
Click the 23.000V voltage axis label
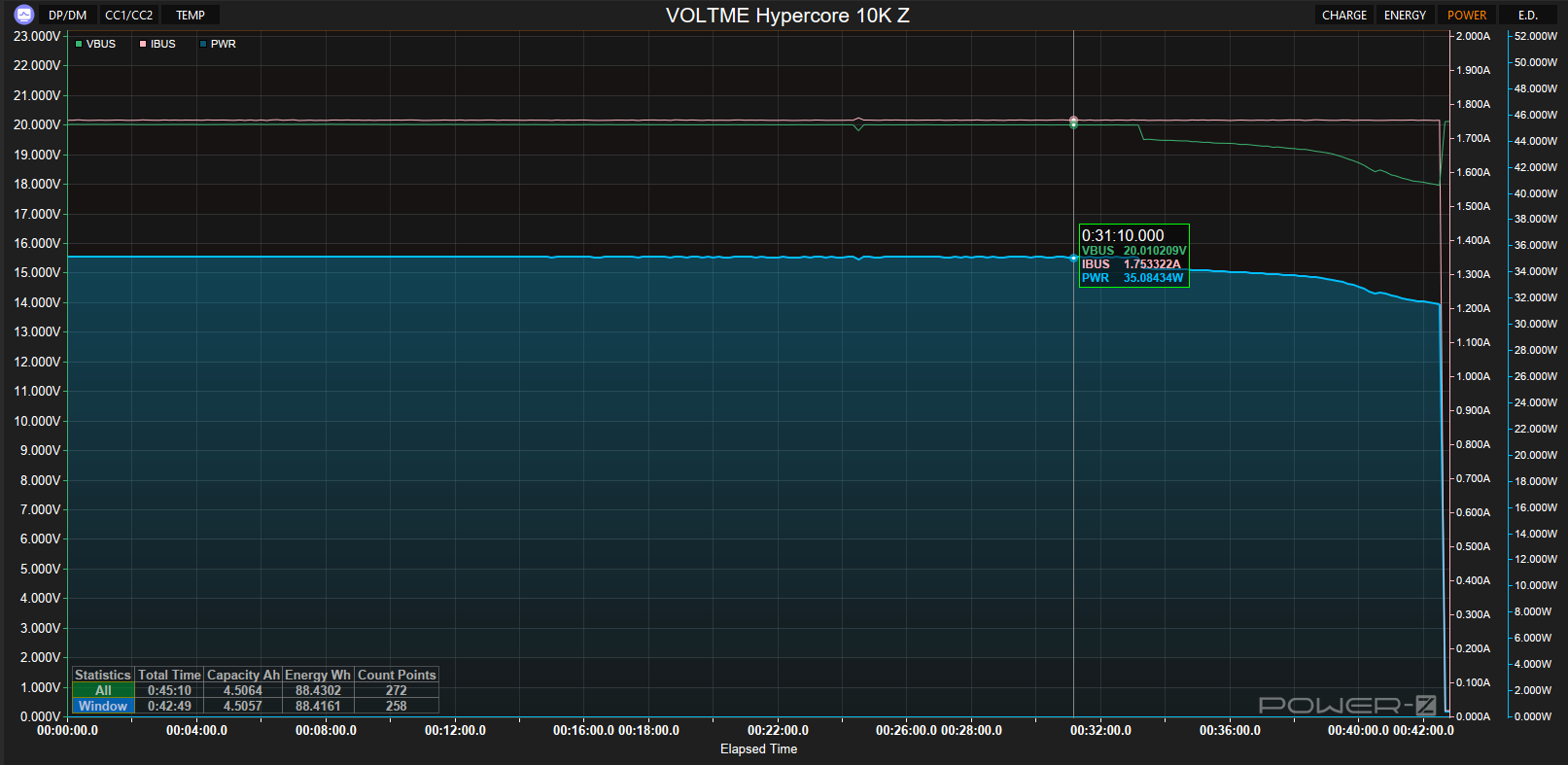(37, 36)
